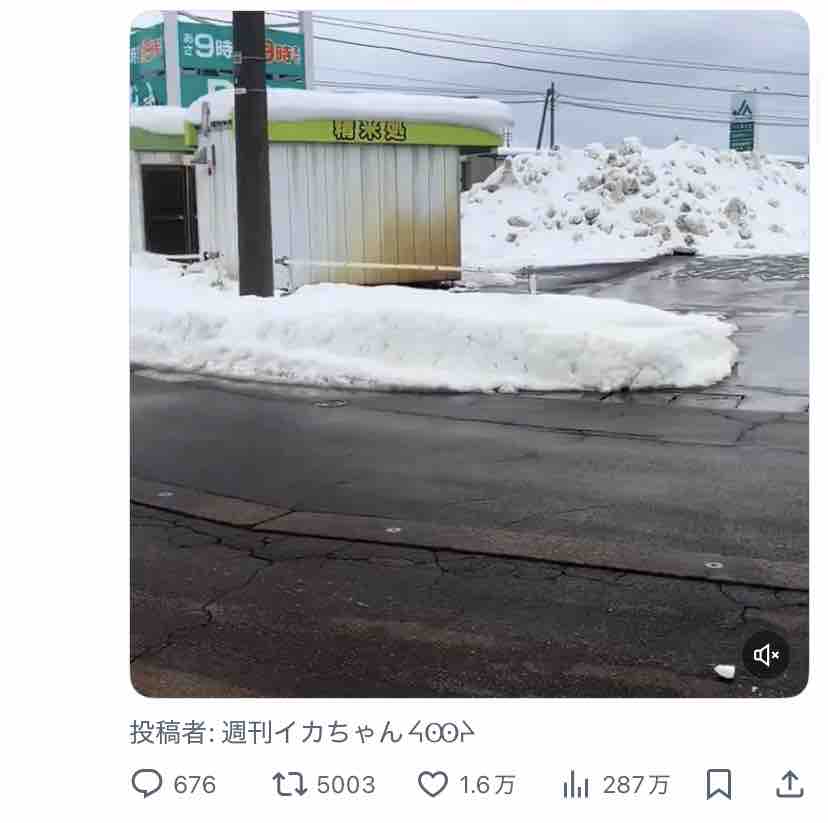Click the 5003 reposts count

346,785
